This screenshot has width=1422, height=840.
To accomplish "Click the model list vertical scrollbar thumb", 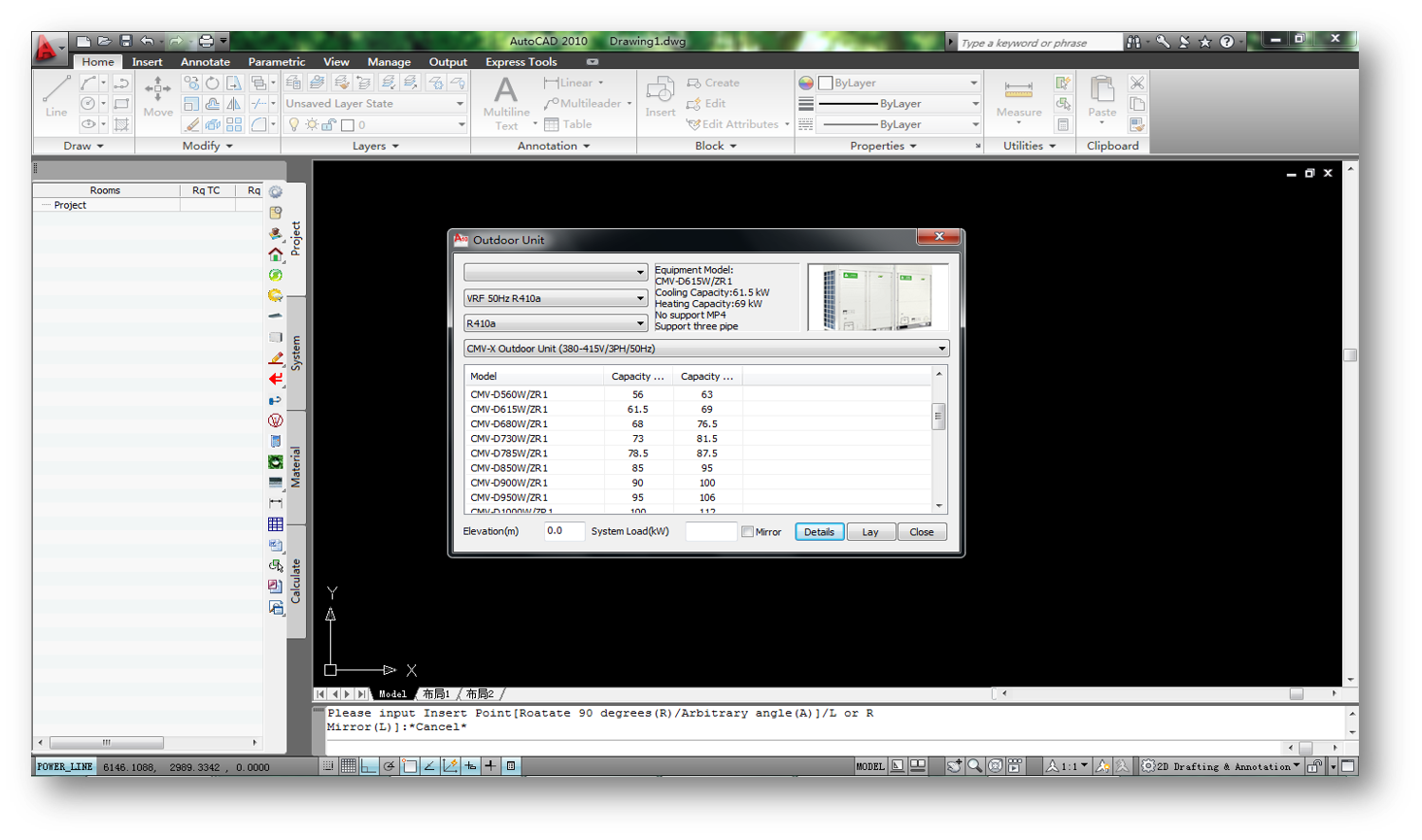I will (x=938, y=416).
